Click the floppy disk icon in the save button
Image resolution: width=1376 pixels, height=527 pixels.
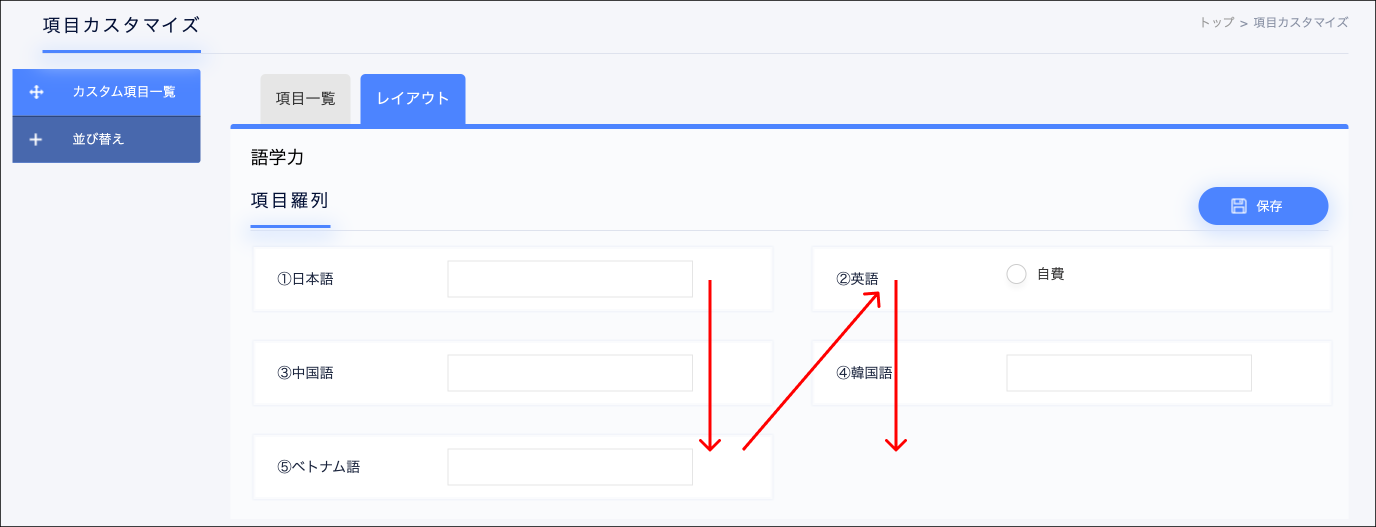tap(1239, 206)
